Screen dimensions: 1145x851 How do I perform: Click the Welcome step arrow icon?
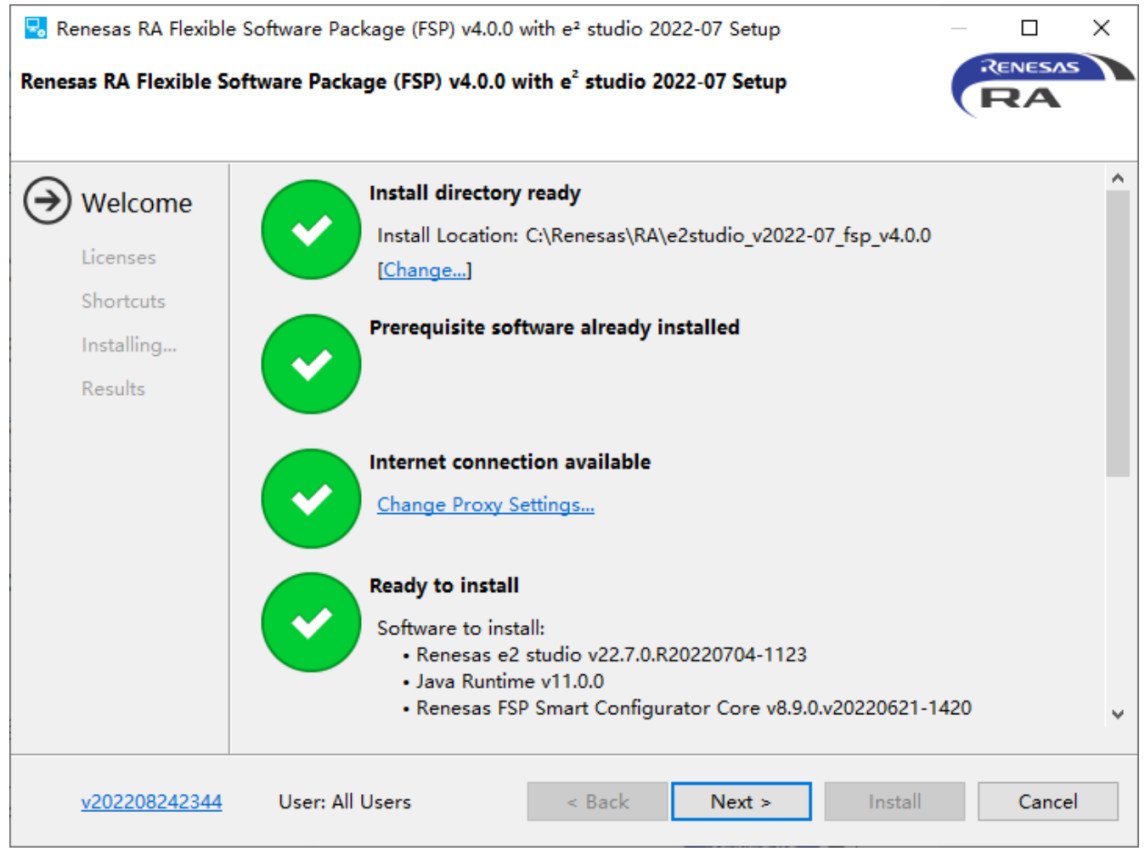47,201
